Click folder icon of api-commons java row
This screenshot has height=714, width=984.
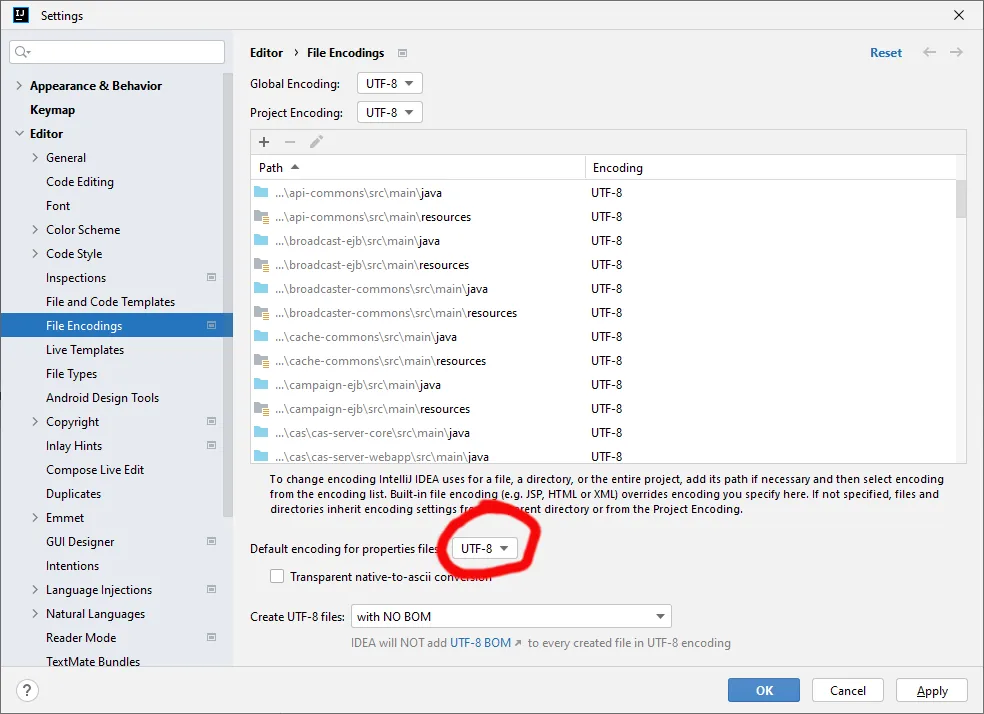[261, 192]
